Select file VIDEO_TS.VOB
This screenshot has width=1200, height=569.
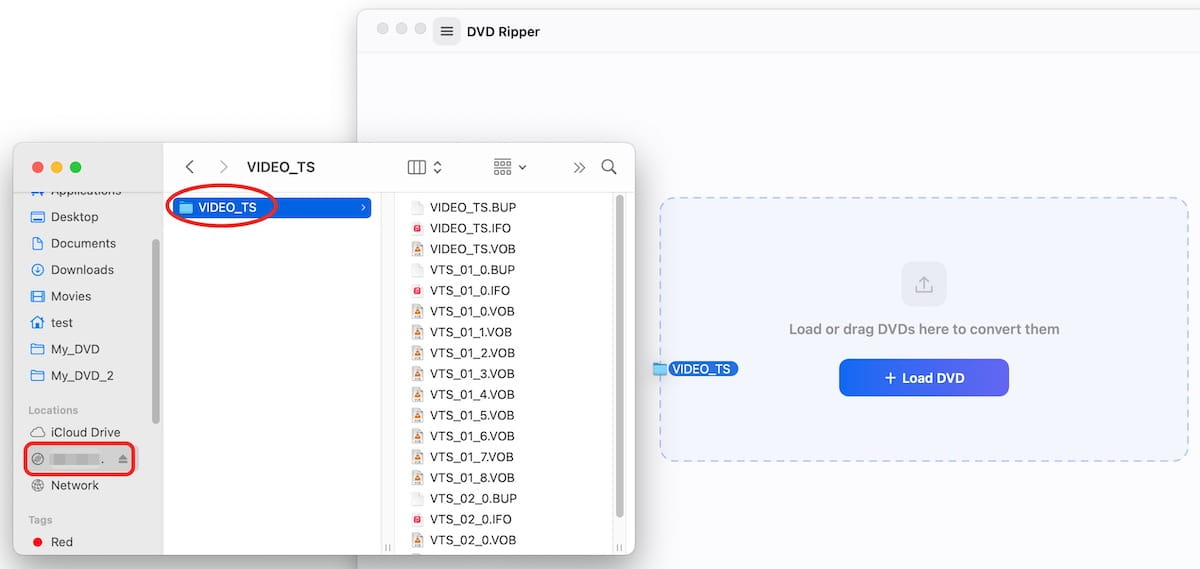(x=473, y=249)
